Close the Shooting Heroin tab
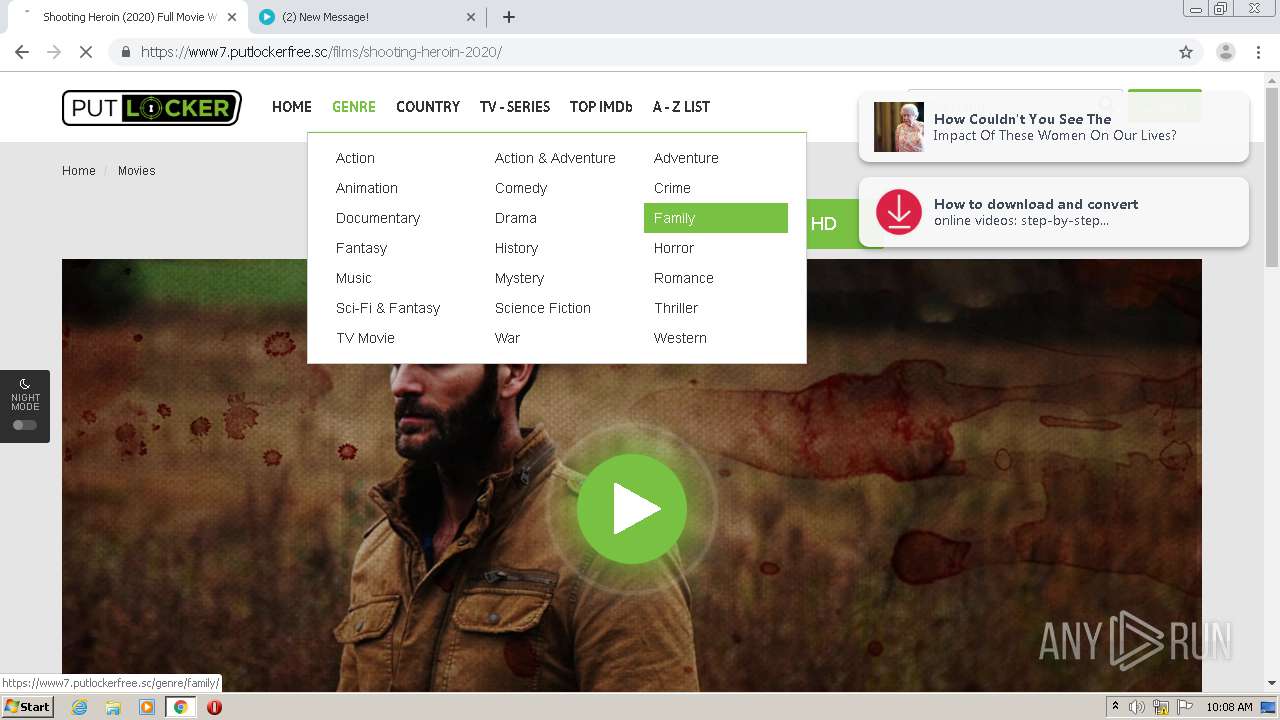Image resolution: width=1280 pixels, height=720 pixels. (x=231, y=17)
